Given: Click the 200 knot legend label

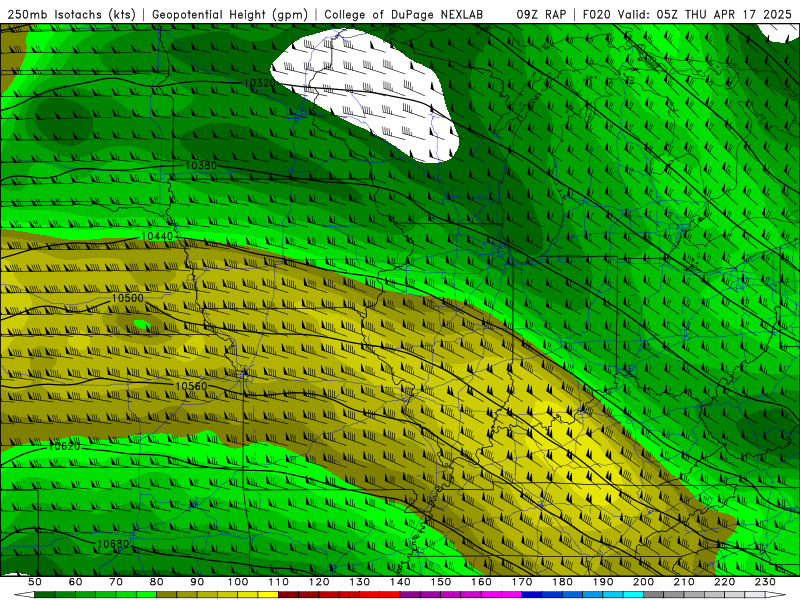Looking at the screenshot, I should tap(643, 582).
